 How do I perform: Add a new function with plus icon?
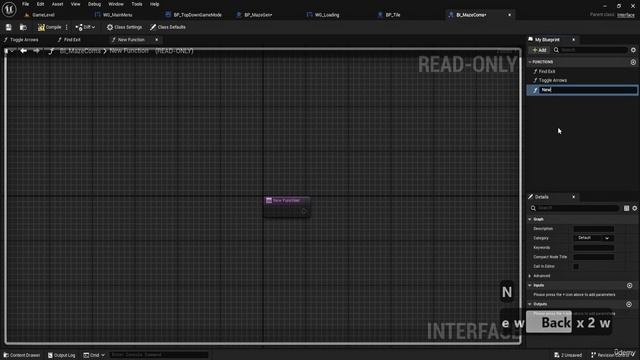pyautogui.click(x=633, y=62)
